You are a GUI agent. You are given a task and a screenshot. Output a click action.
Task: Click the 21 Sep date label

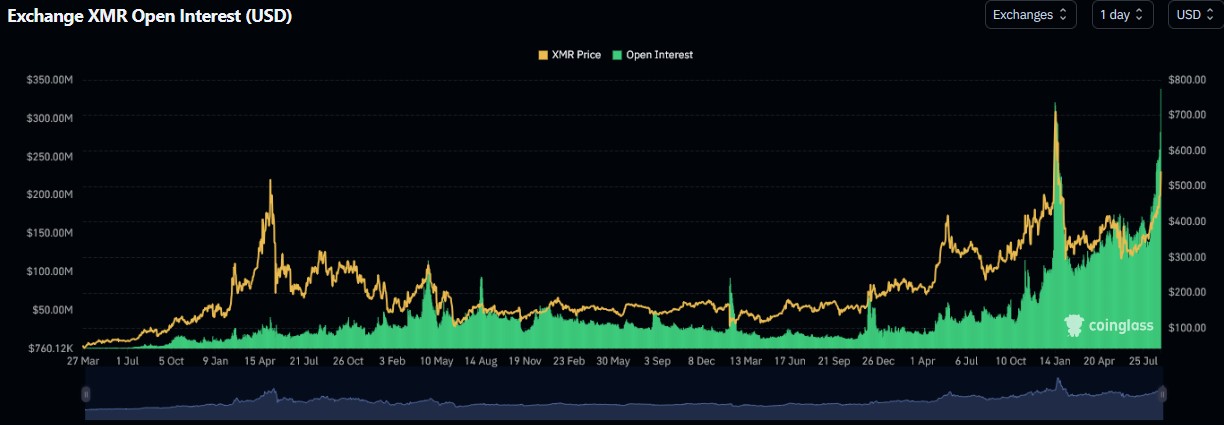[833, 361]
